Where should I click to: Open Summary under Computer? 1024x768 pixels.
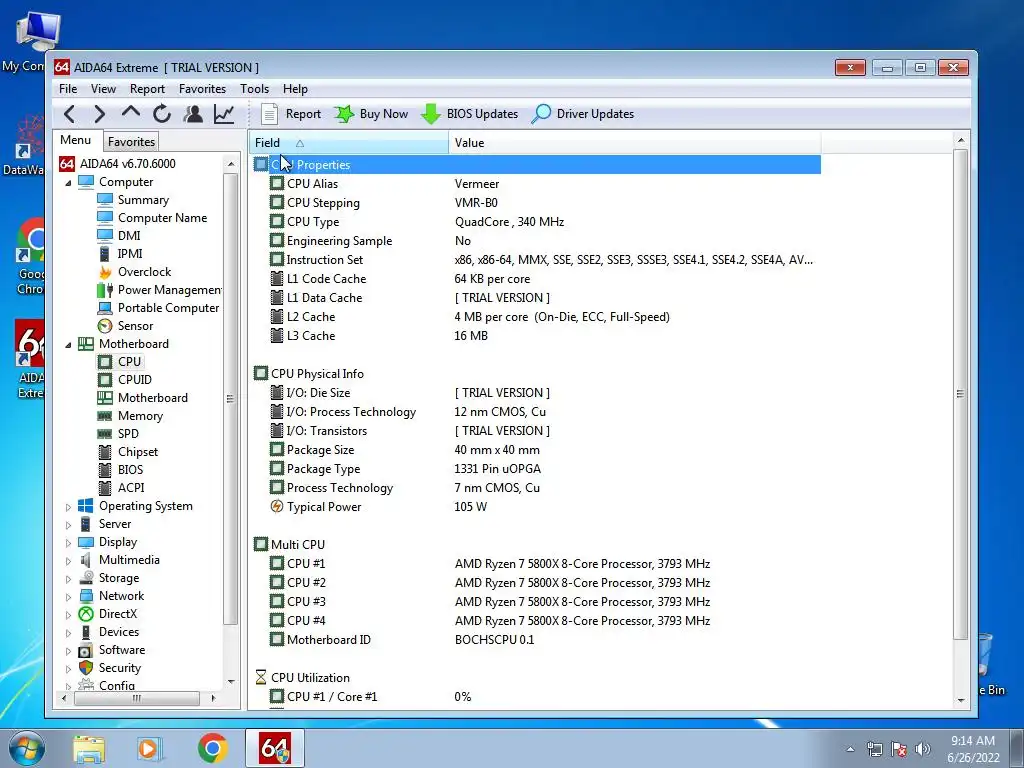133,200
